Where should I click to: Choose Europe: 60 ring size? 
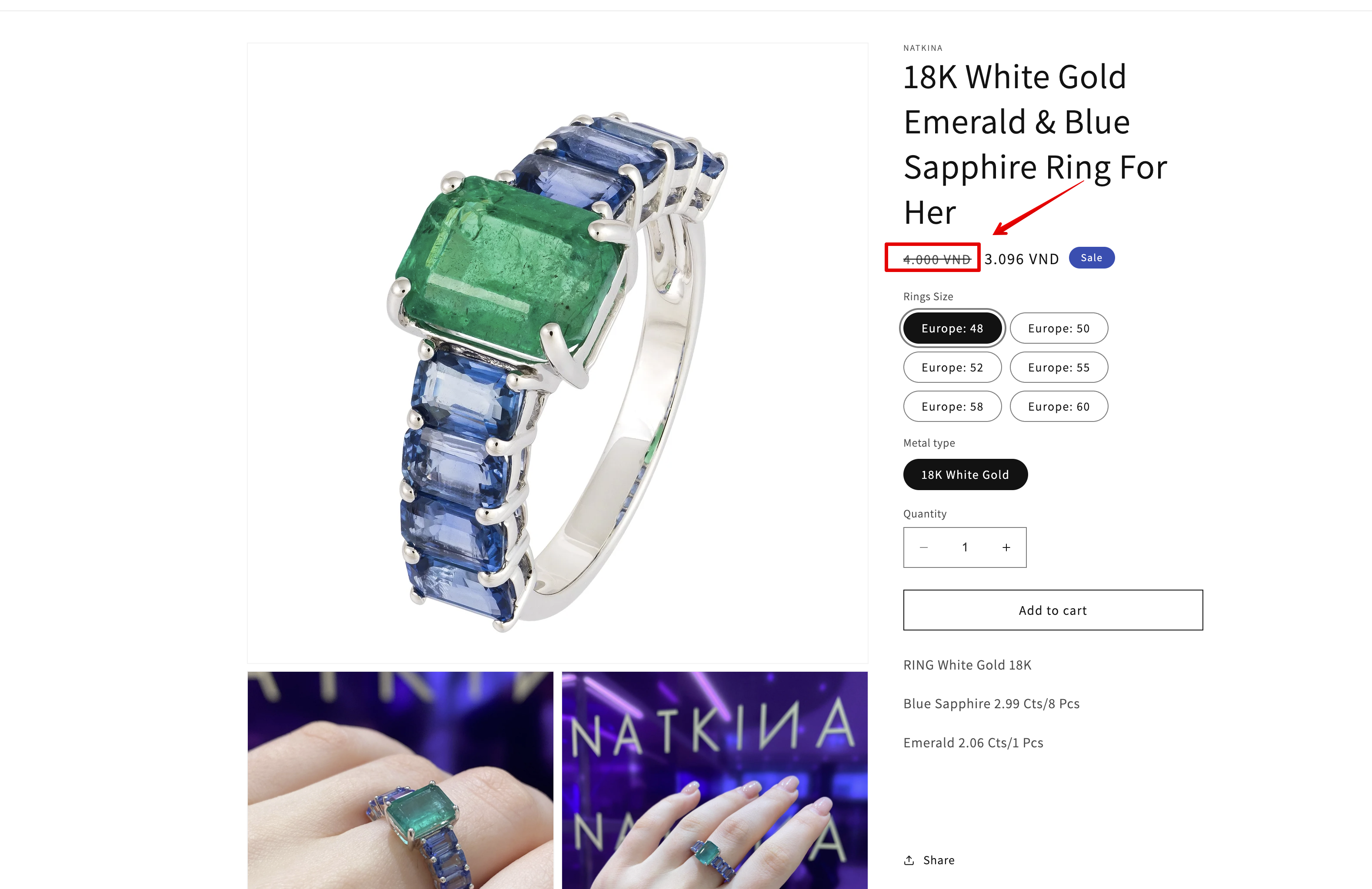coord(1059,407)
